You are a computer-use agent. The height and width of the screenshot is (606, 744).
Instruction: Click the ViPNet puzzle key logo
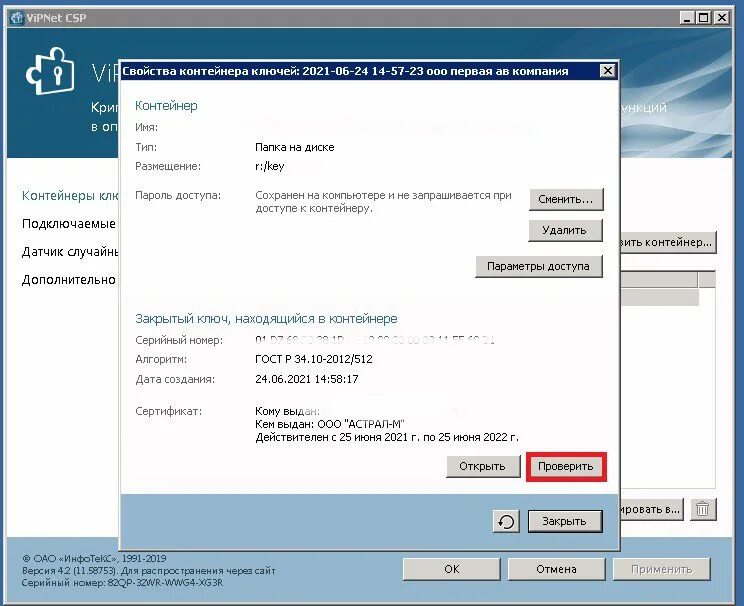pos(51,71)
